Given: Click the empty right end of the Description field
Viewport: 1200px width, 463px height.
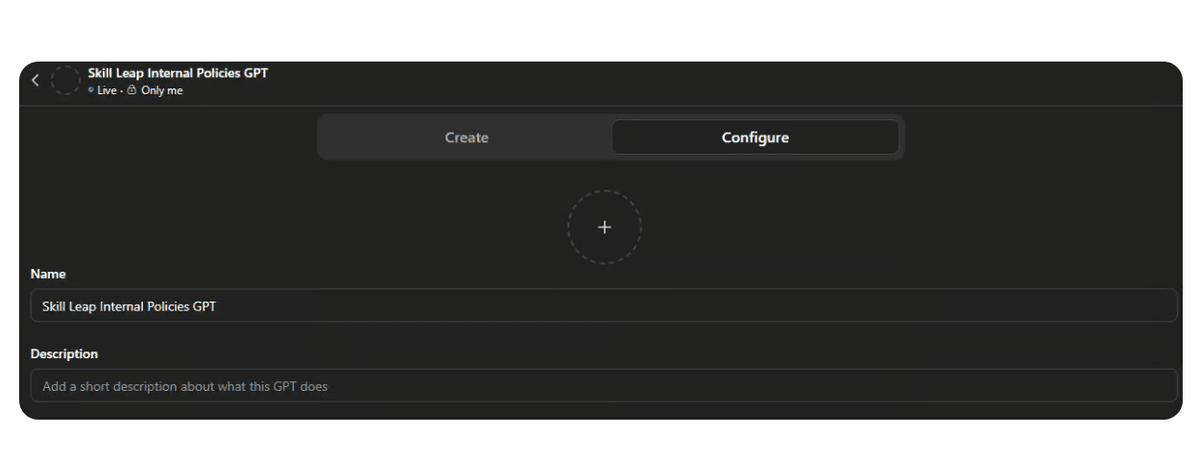Looking at the screenshot, I should click(1100, 386).
